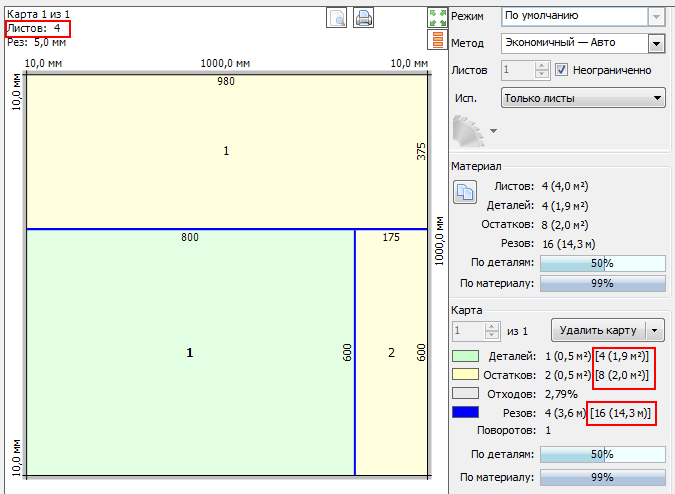This screenshot has height=494, width=675.
Task: Click the Листов number field
Action: click(x=518, y=70)
